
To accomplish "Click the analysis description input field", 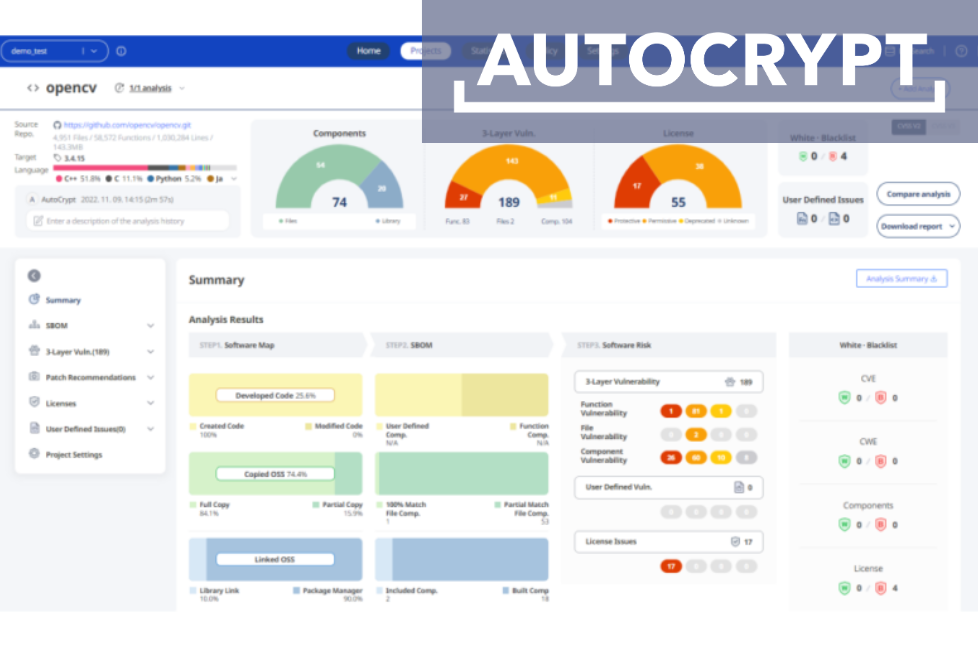I will pos(128,221).
